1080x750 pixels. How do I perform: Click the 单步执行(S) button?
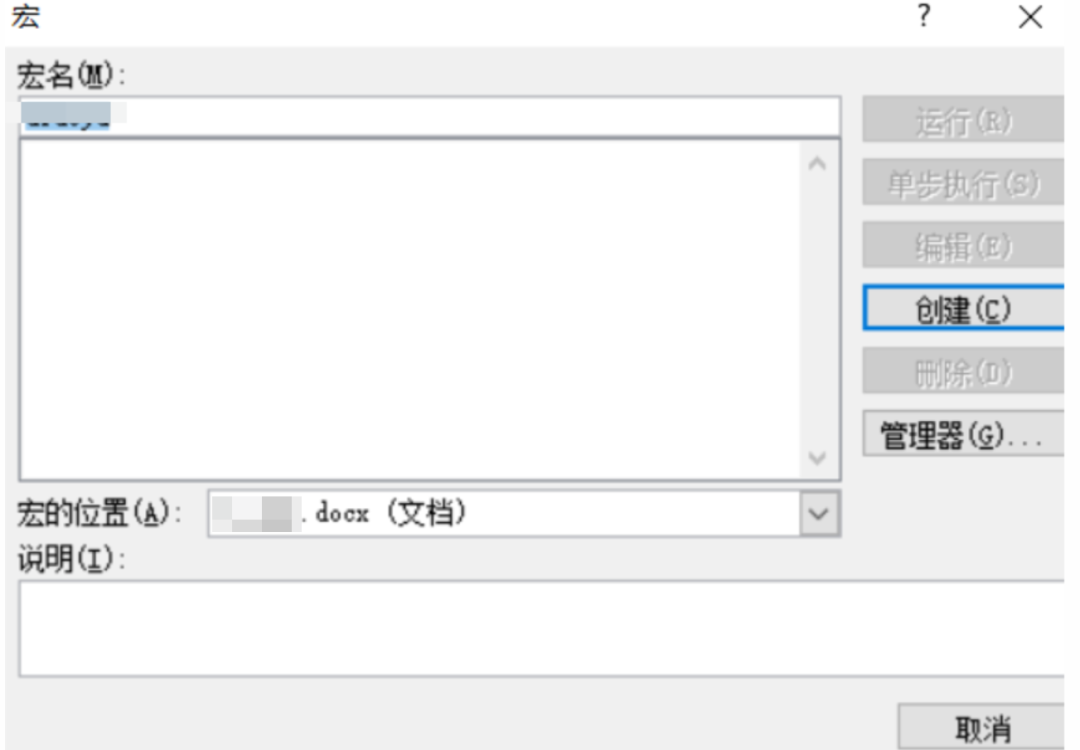(x=963, y=183)
